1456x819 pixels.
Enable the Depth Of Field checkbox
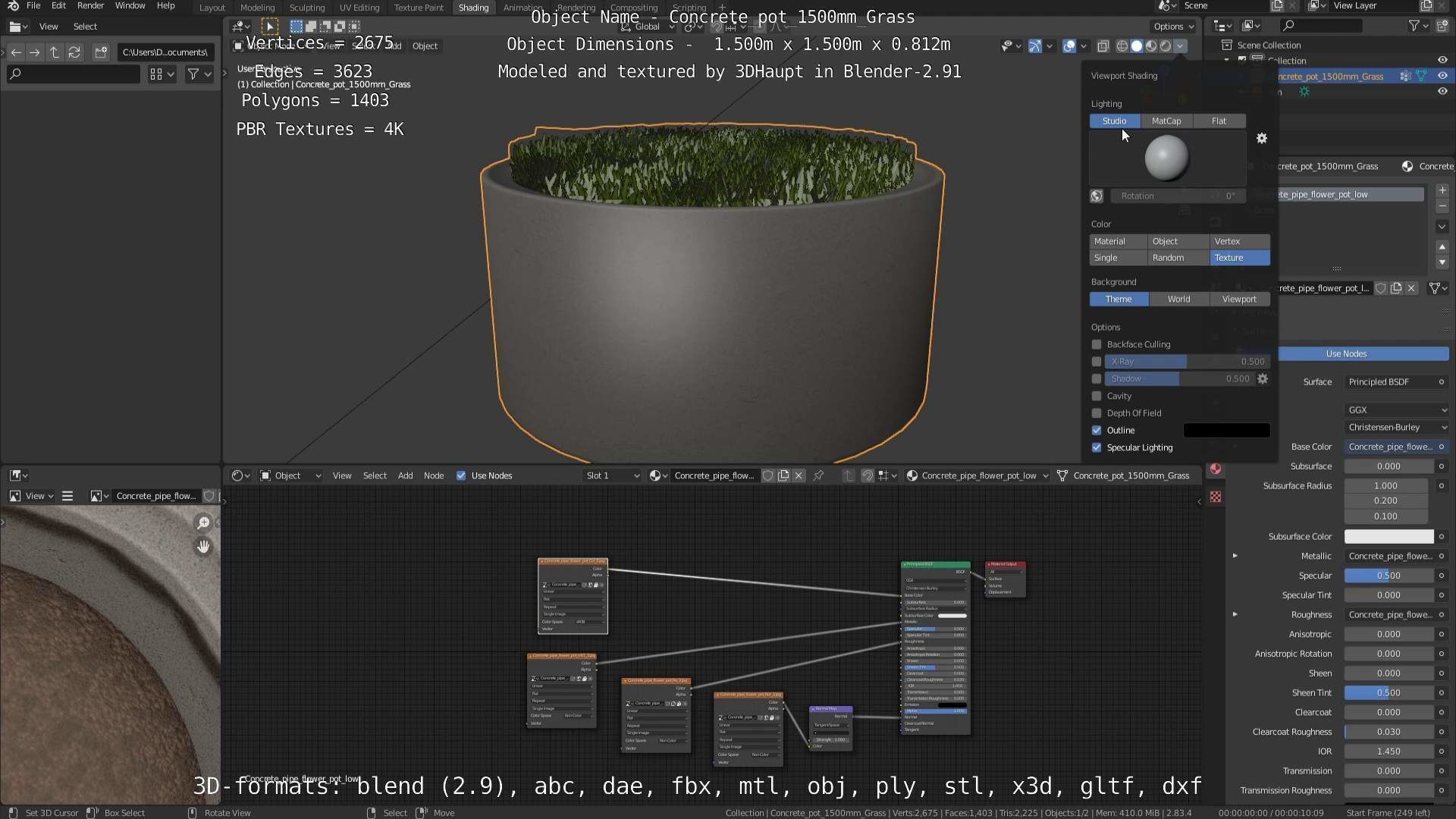pyautogui.click(x=1097, y=413)
